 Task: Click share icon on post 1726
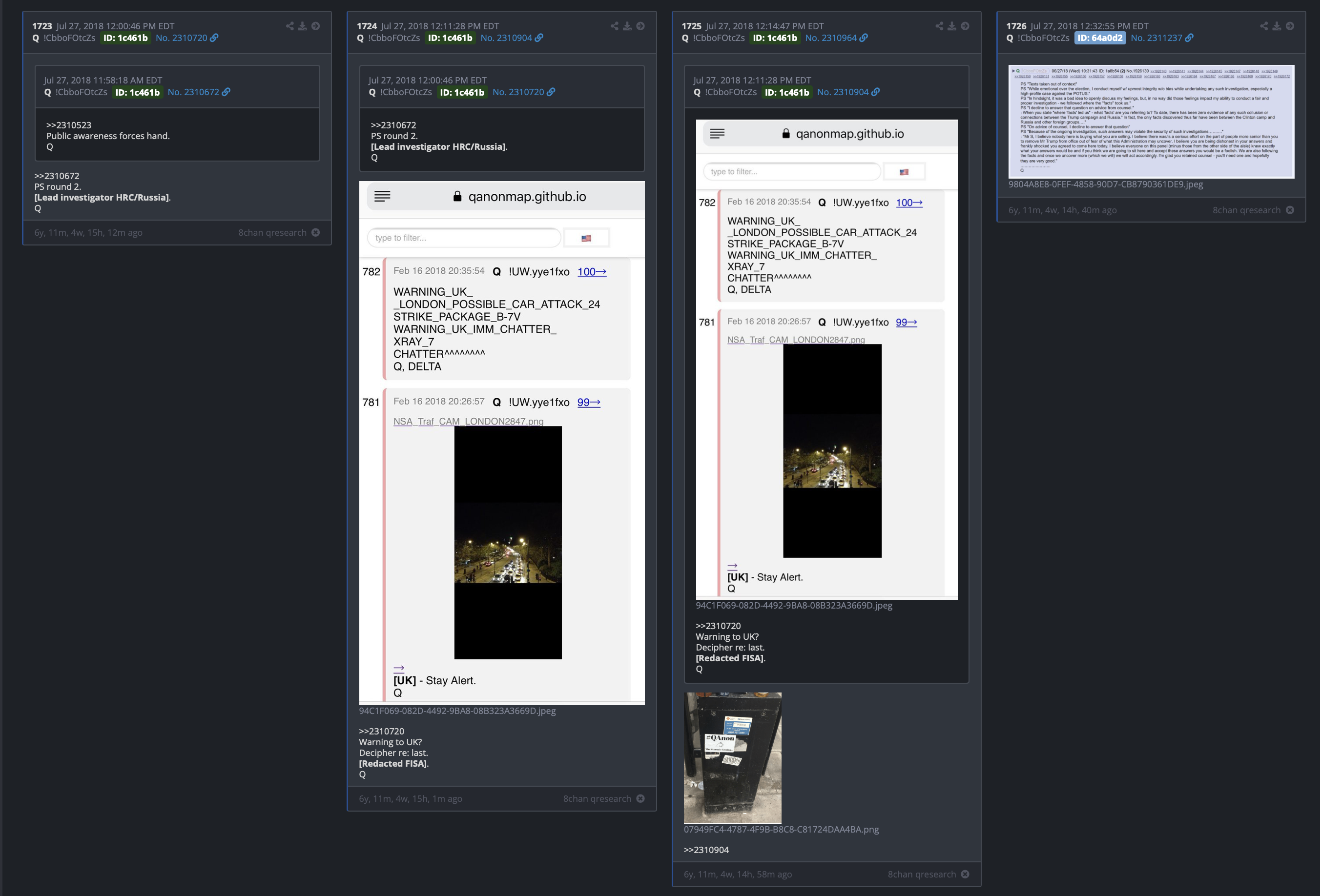click(x=1264, y=26)
